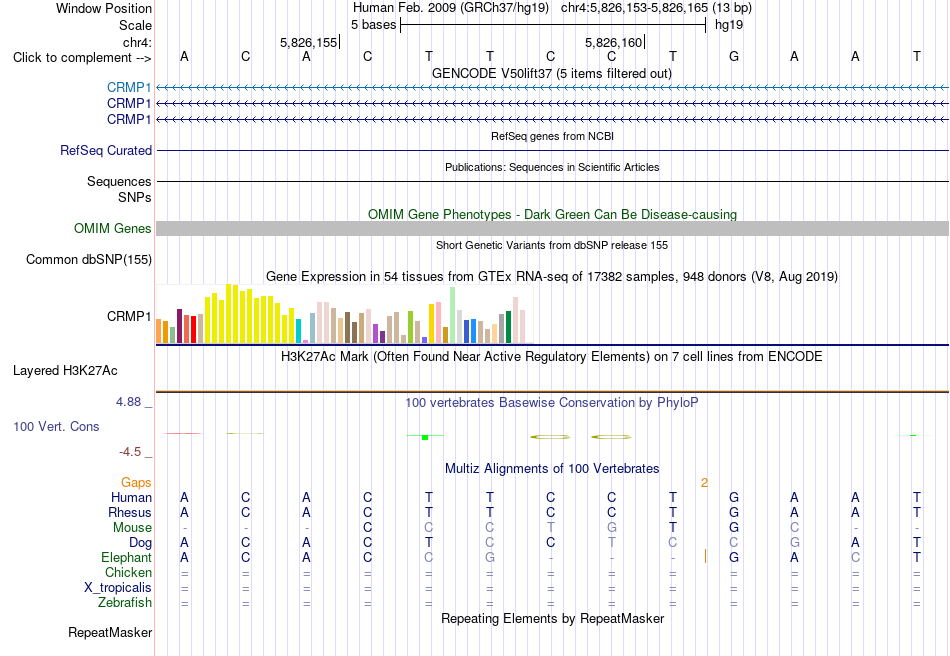The height and width of the screenshot is (656, 950).
Task: Click the Chicken species label
Action: [128, 572]
